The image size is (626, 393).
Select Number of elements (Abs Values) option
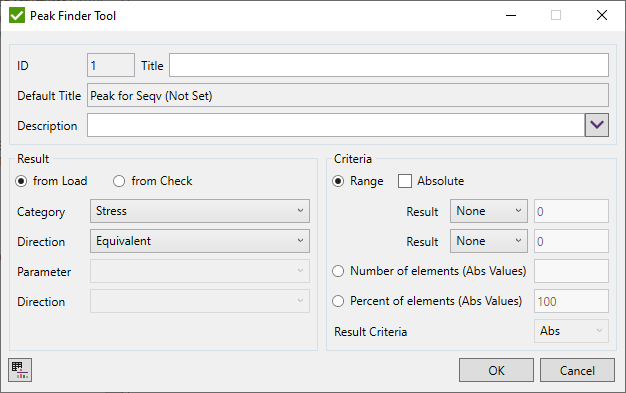(338, 271)
